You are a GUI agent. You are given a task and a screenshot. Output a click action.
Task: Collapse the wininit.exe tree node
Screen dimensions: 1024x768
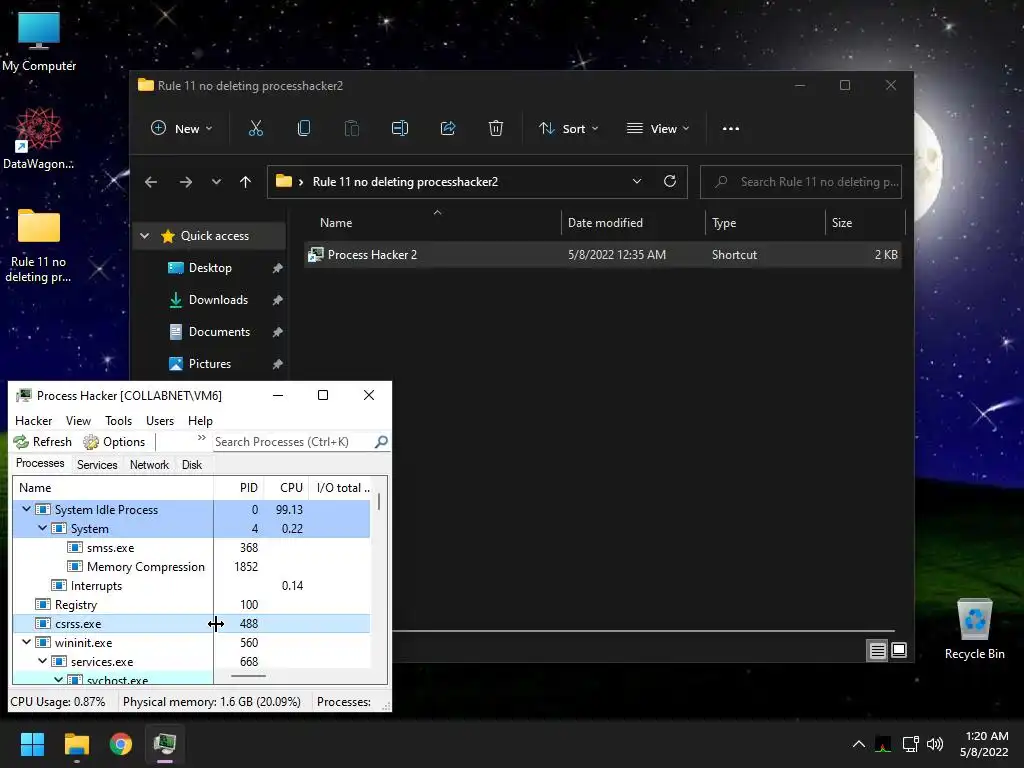point(27,642)
